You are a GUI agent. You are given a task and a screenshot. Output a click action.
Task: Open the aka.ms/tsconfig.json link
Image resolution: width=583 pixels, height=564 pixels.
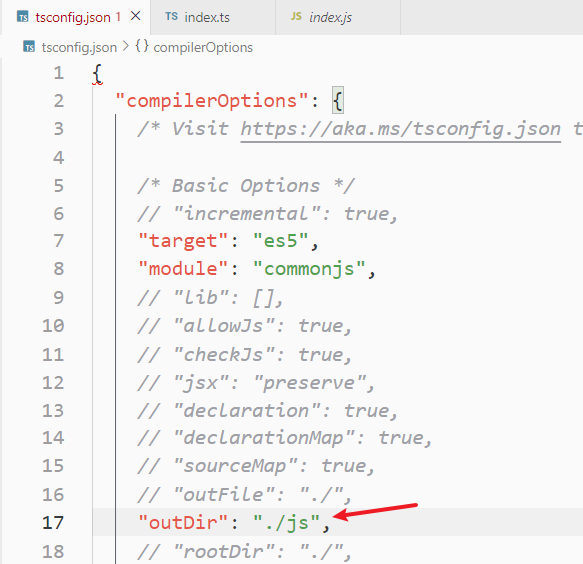pos(400,129)
